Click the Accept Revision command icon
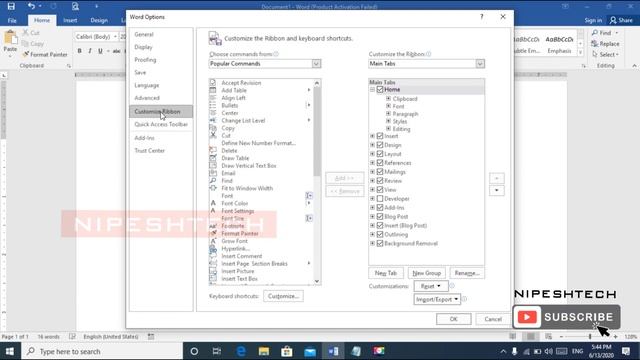The height and width of the screenshot is (360, 640). 213,82
